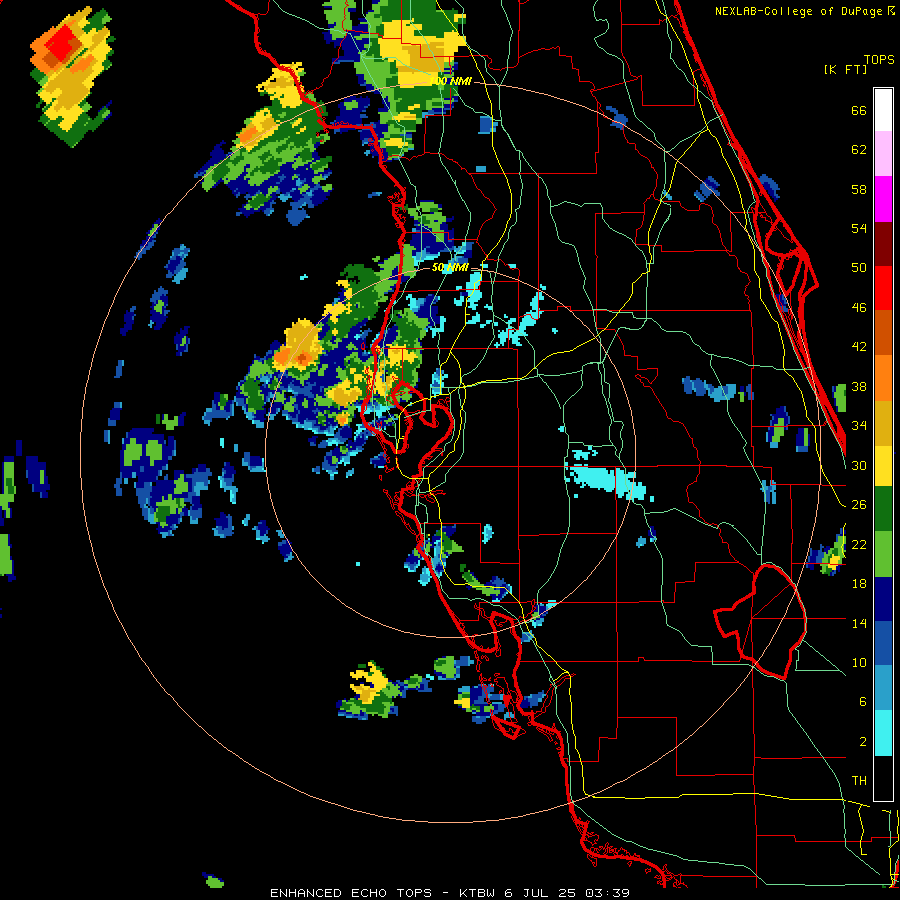Click the cyan legend swatch
This screenshot has height=900, width=900.
point(883,734)
